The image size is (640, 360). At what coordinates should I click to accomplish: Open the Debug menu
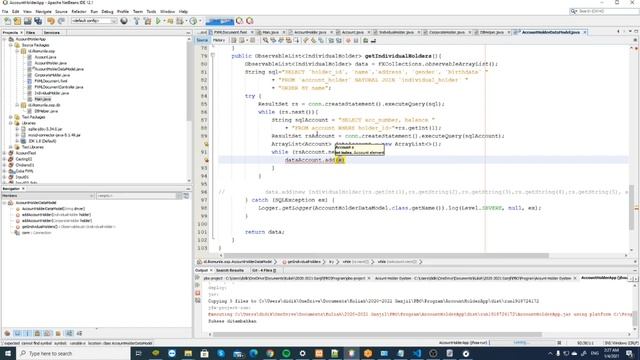(x=107, y=11)
